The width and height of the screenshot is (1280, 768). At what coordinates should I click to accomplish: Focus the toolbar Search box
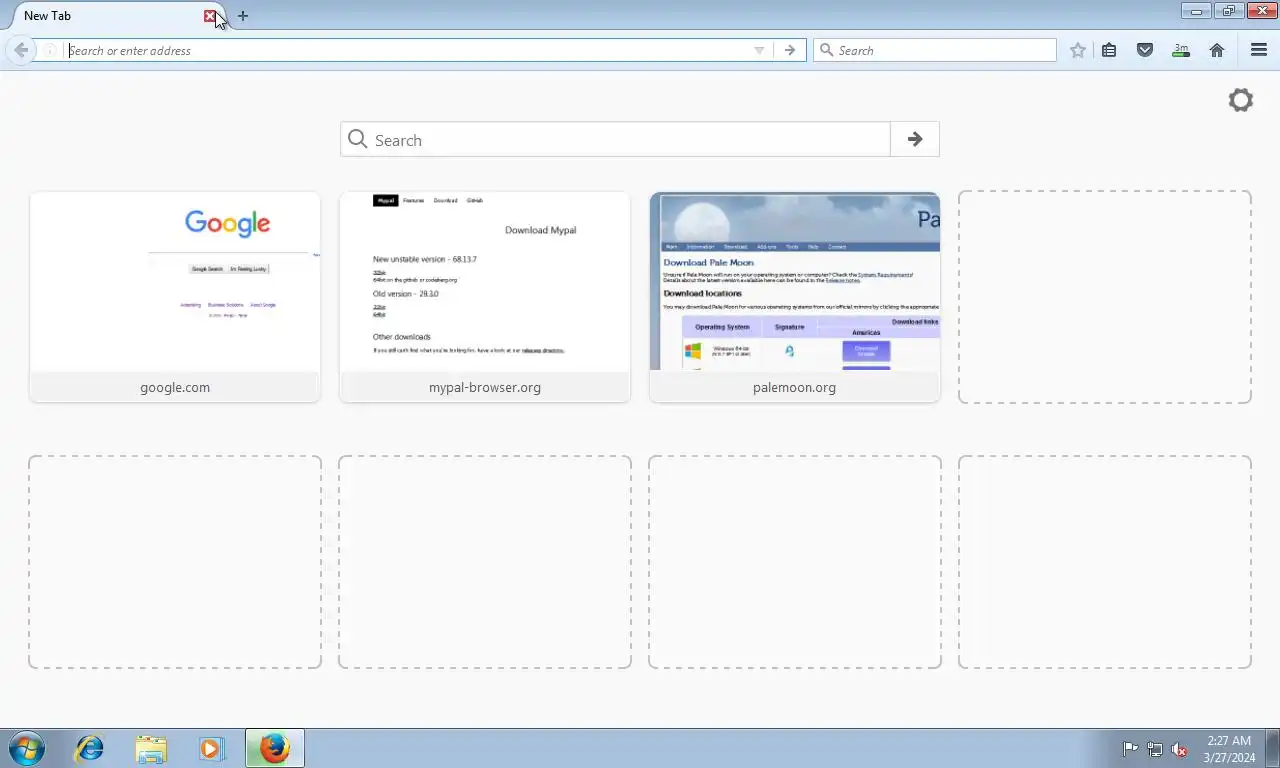[935, 50]
